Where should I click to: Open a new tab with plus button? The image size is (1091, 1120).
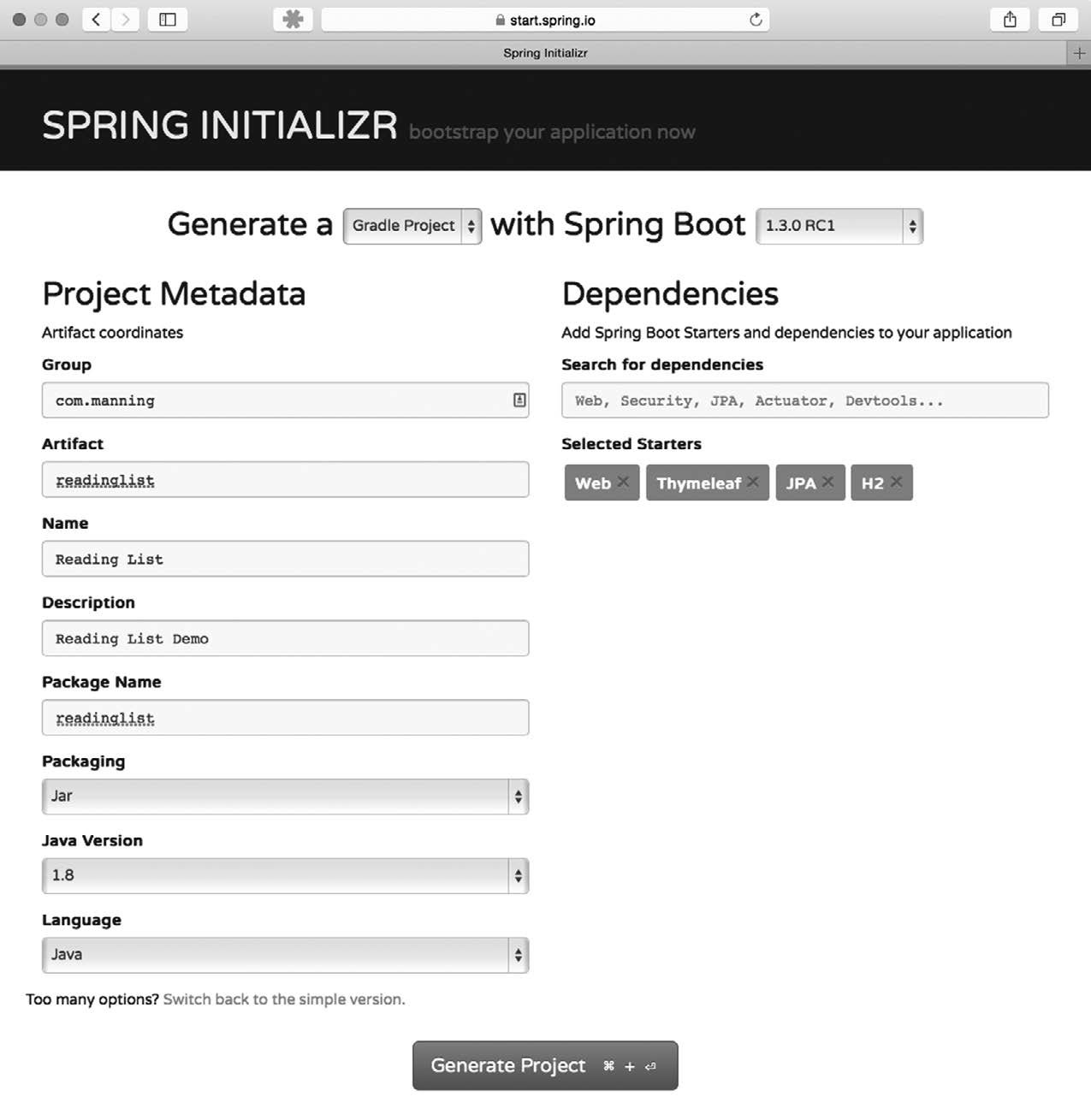[x=1079, y=53]
